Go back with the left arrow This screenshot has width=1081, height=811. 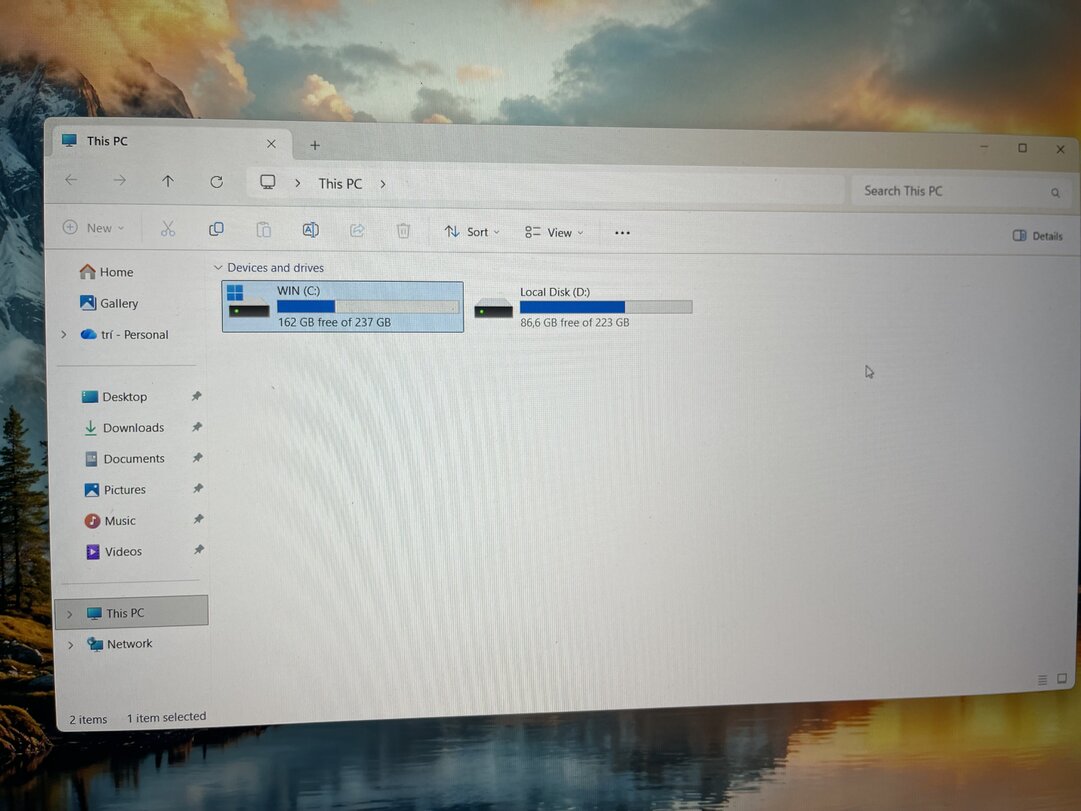point(71,180)
